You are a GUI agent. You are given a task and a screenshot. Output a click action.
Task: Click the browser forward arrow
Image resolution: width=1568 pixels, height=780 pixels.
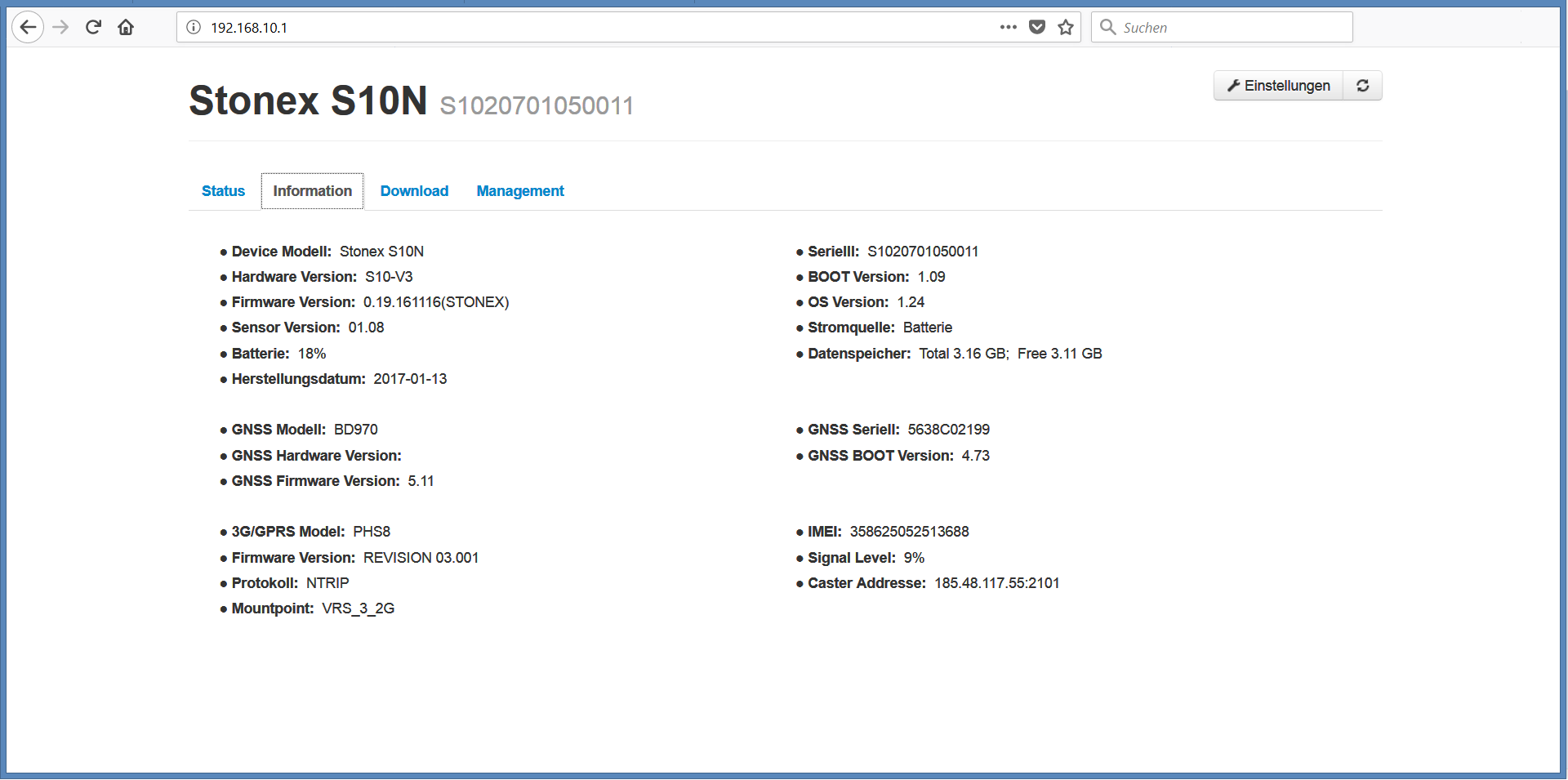click(60, 28)
